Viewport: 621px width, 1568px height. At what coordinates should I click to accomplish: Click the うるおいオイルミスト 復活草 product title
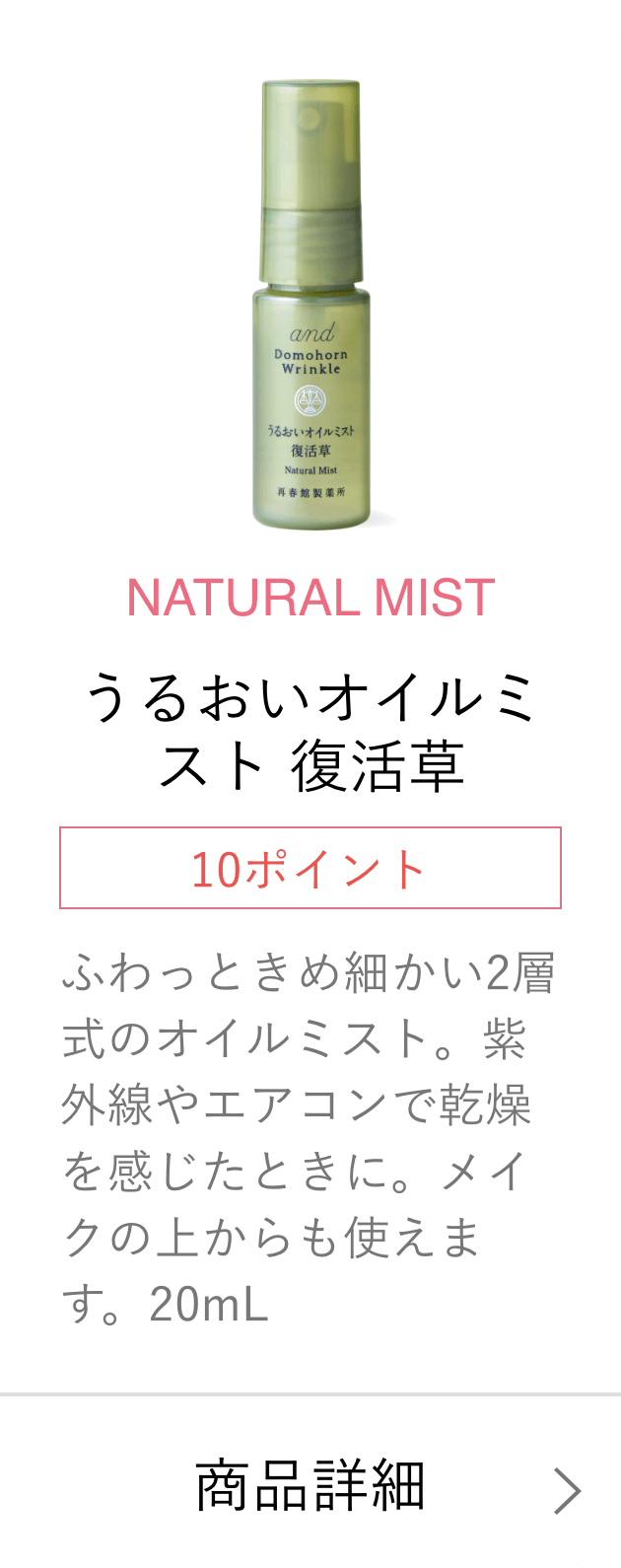click(x=310, y=732)
